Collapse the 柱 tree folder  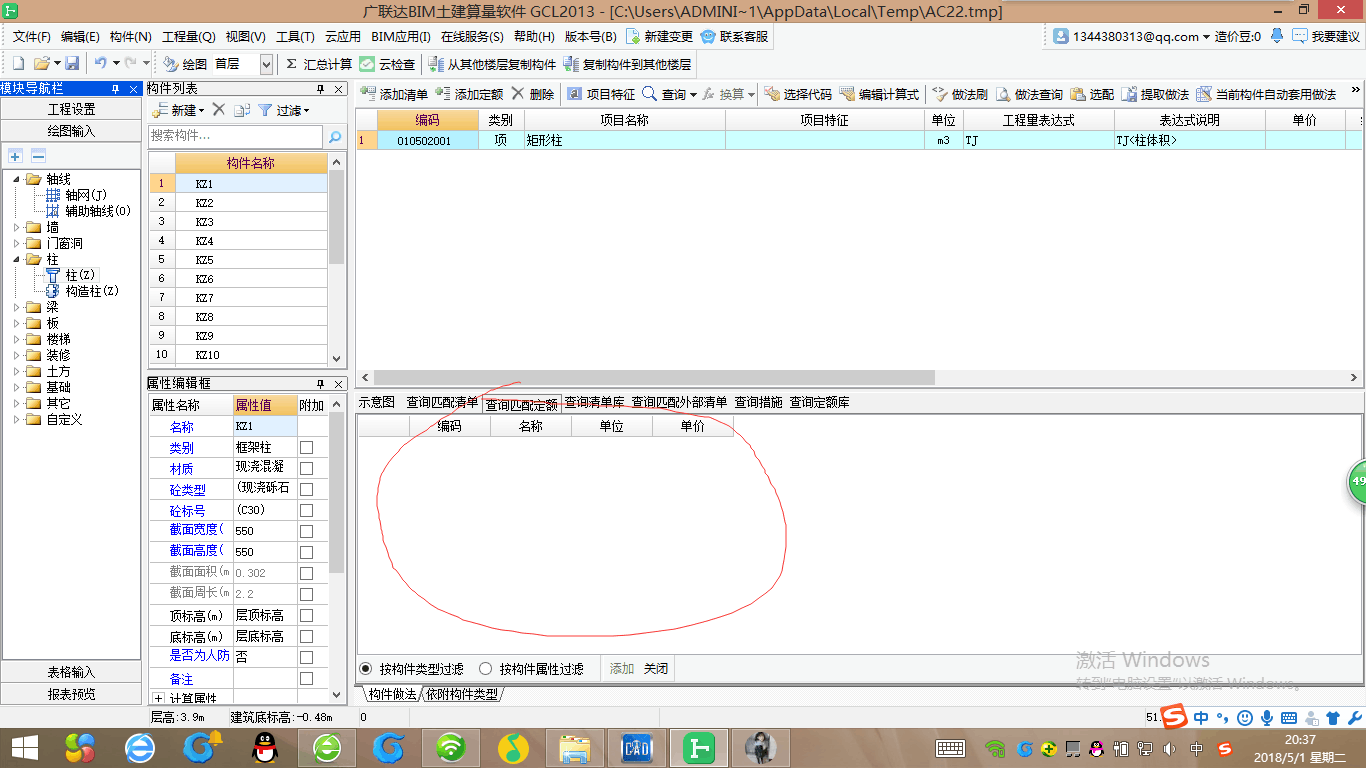(x=17, y=260)
